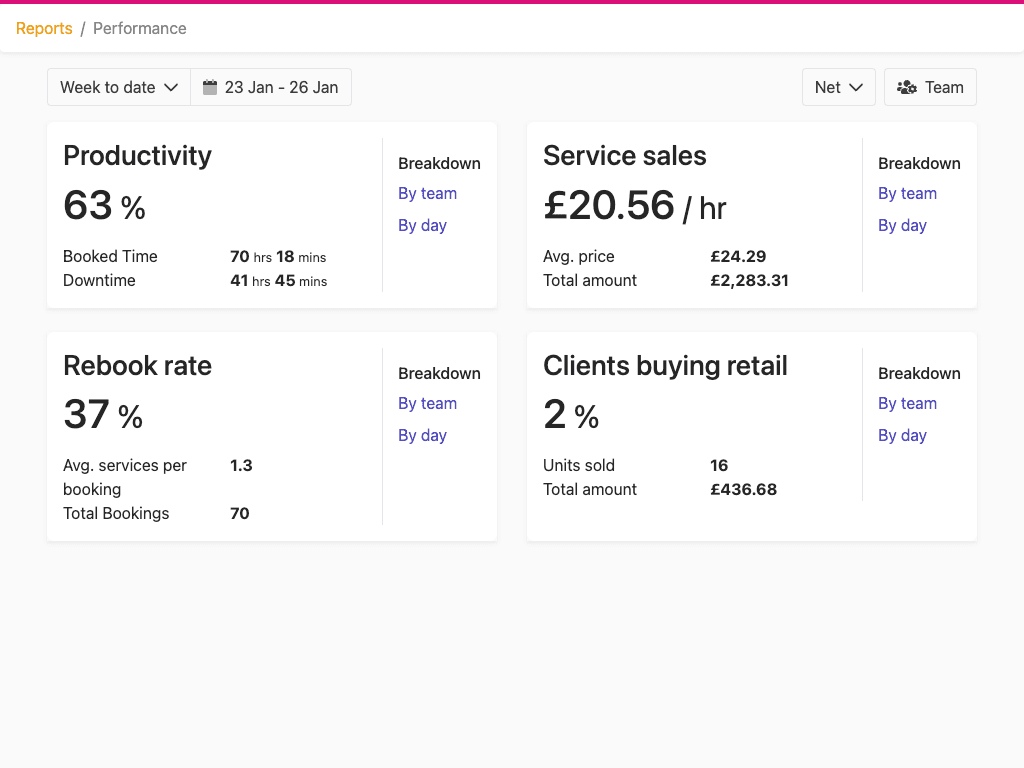The width and height of the screenshot is (1024, 768).
Task: Open the Team filter selector
Action: [930, 87]
